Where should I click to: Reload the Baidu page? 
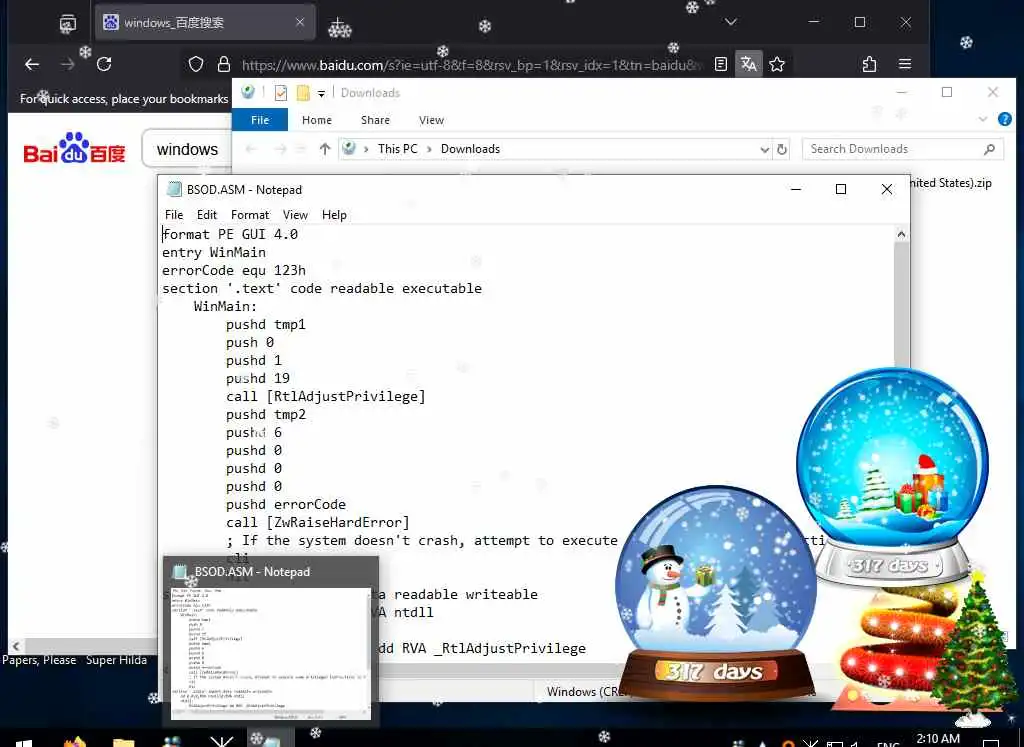click(104, 64)
